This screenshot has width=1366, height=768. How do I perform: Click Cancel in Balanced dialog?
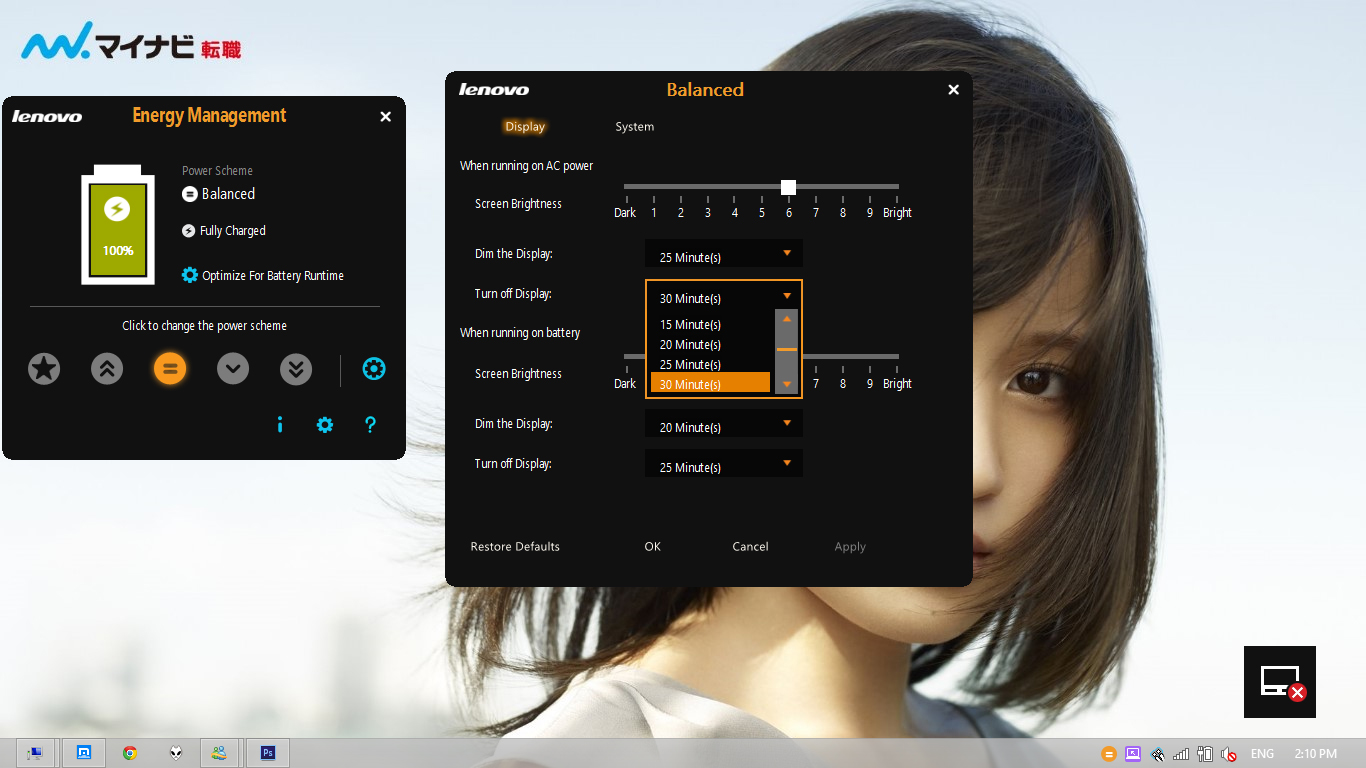(x=750, y=547)
